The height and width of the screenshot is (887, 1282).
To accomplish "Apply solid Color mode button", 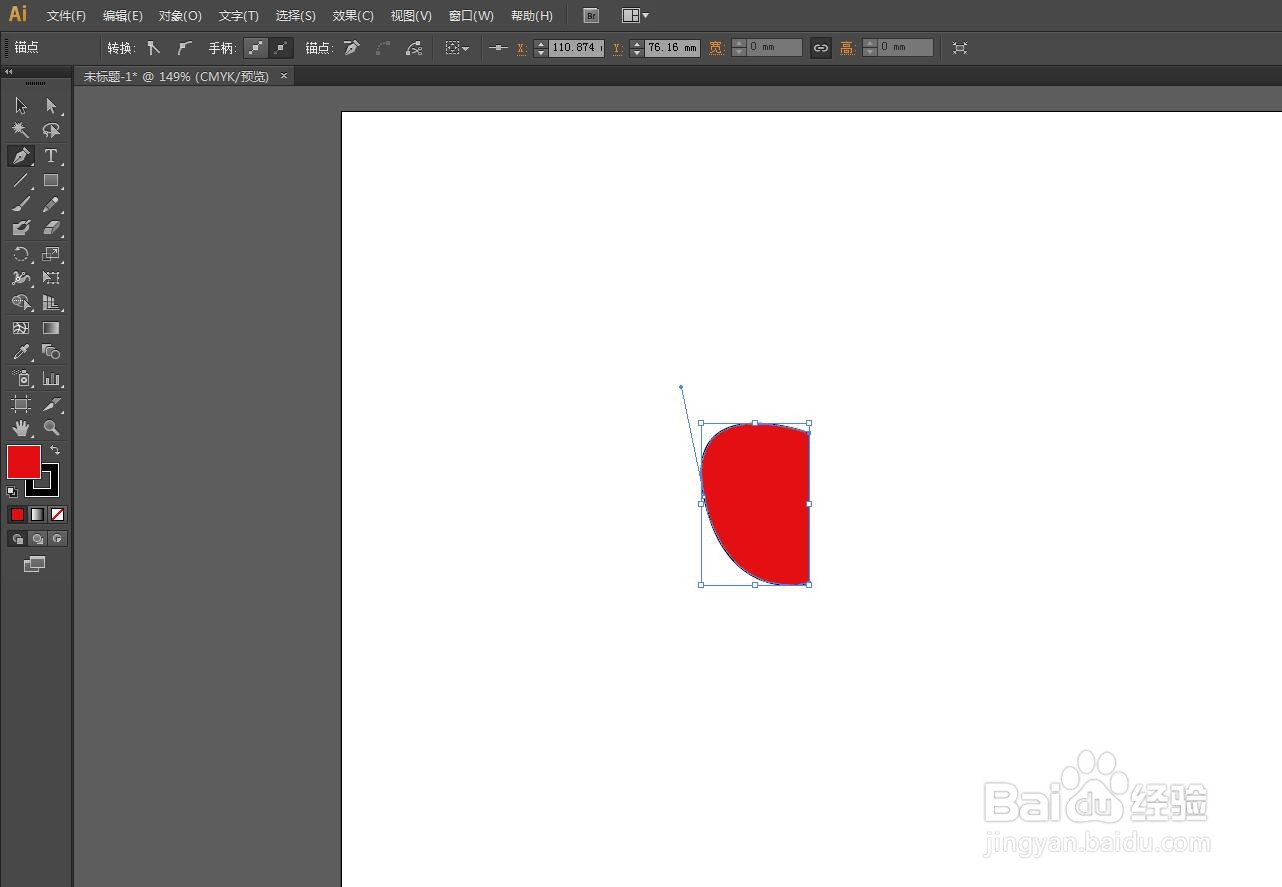I will [17, 514].
